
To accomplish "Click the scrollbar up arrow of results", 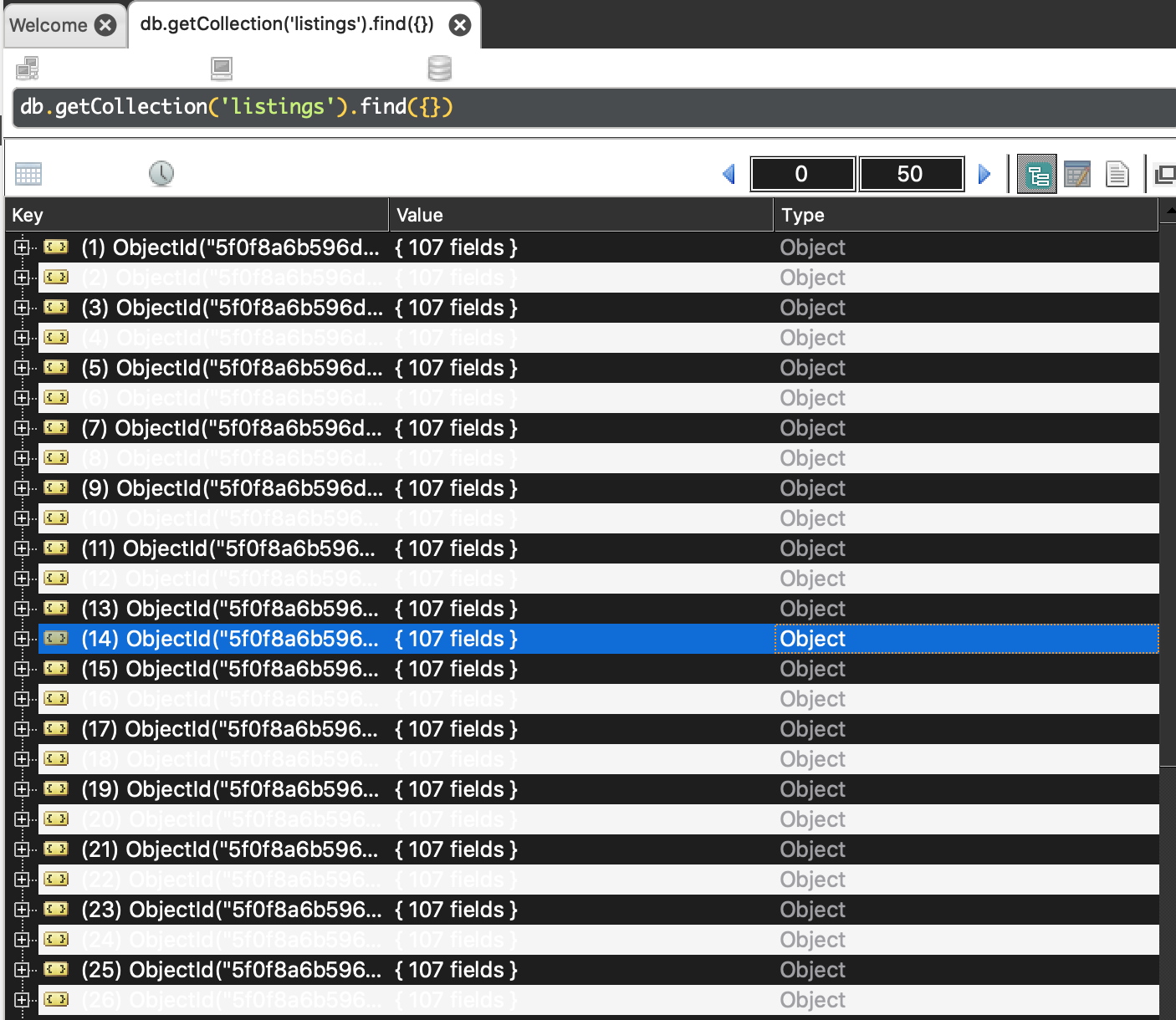I will click(x=1169, y=211).
